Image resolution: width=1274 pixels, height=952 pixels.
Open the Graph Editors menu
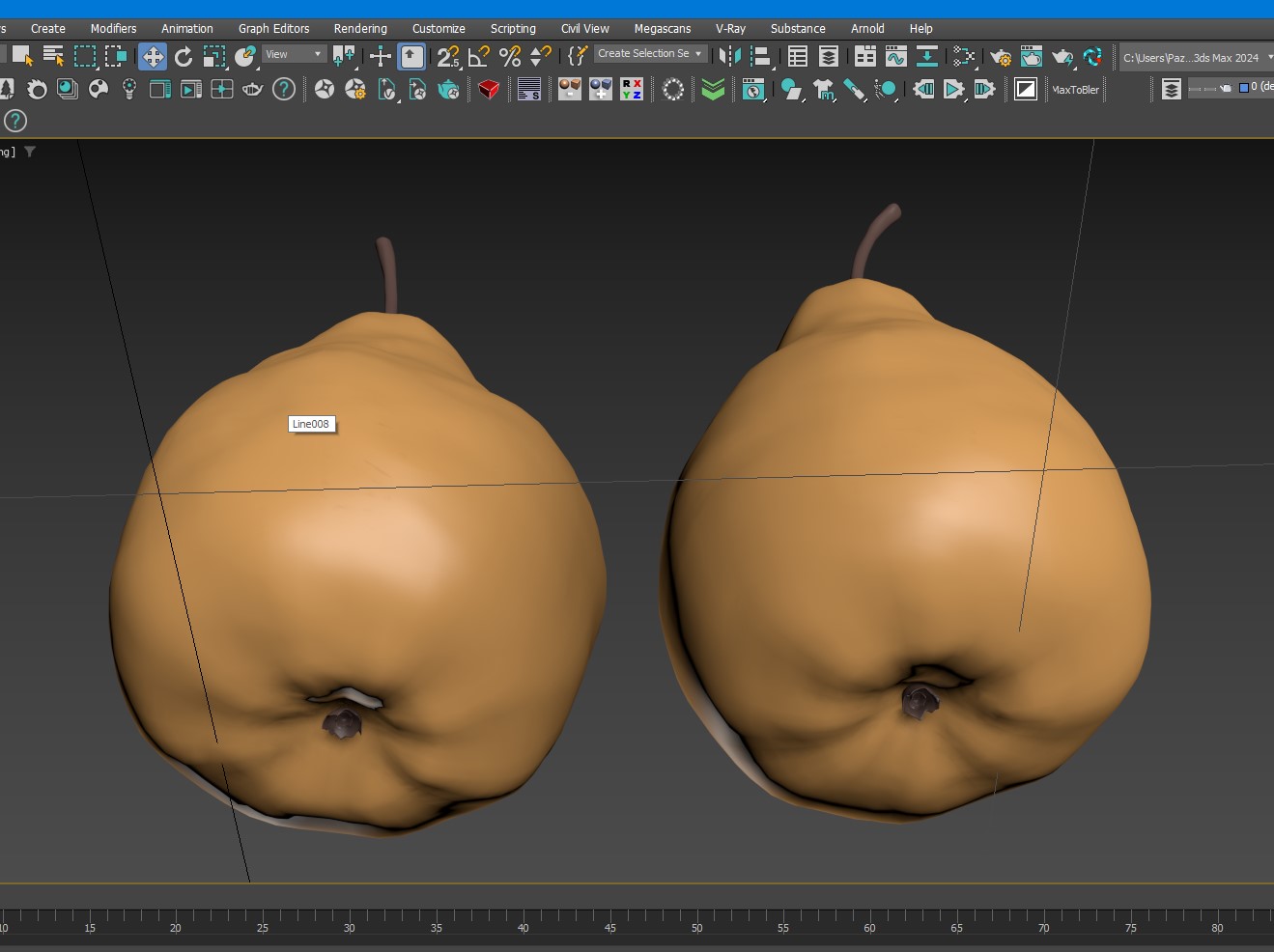(273, 28)
